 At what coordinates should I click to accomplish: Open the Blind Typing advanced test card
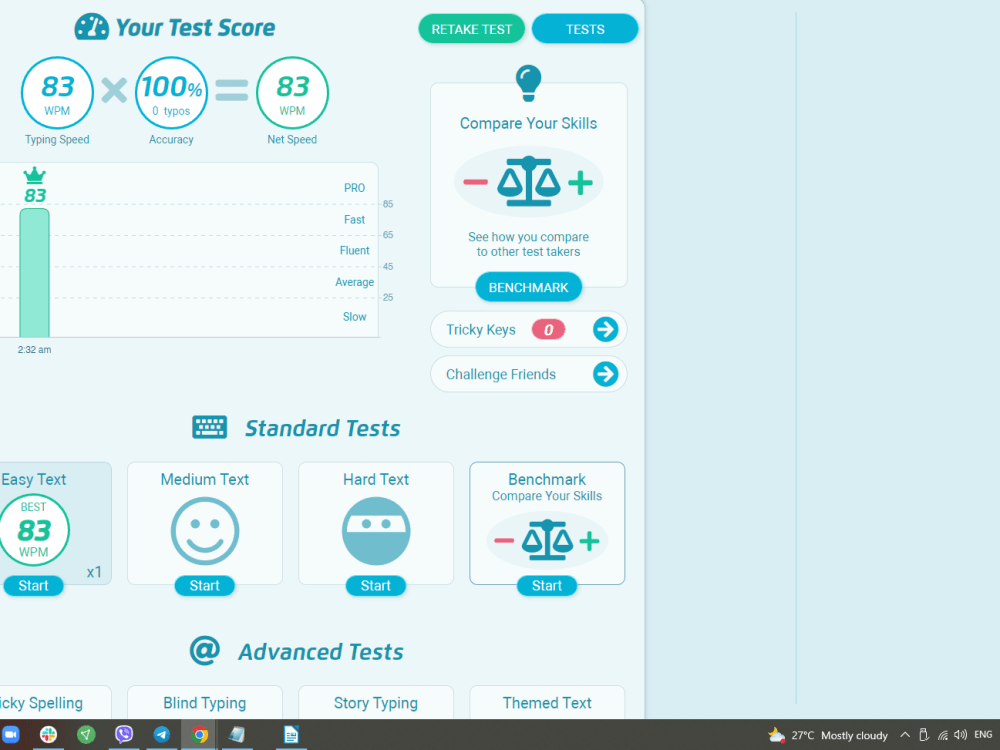(205, 702)
